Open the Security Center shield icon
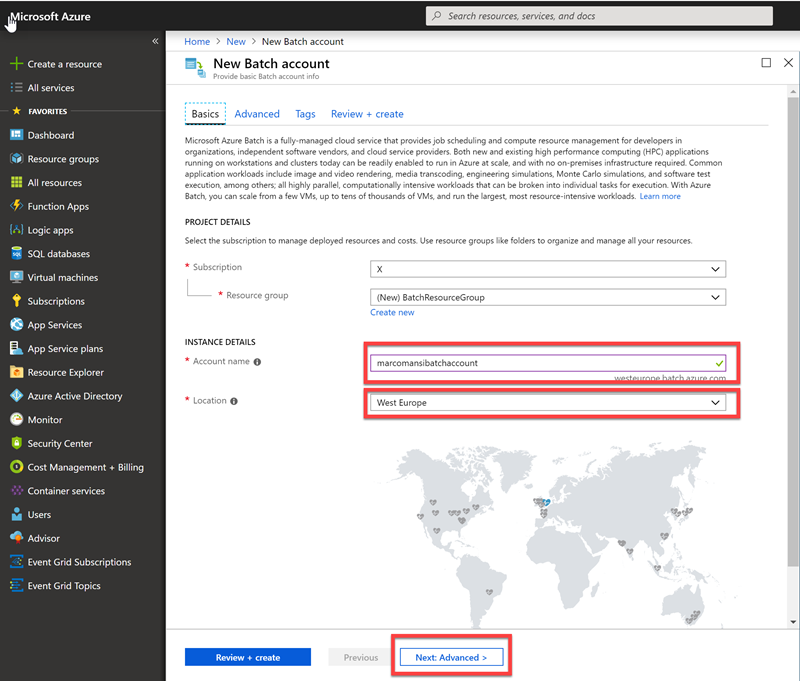The height and width of the screenshot is (681, 800). tap(16, 443)
